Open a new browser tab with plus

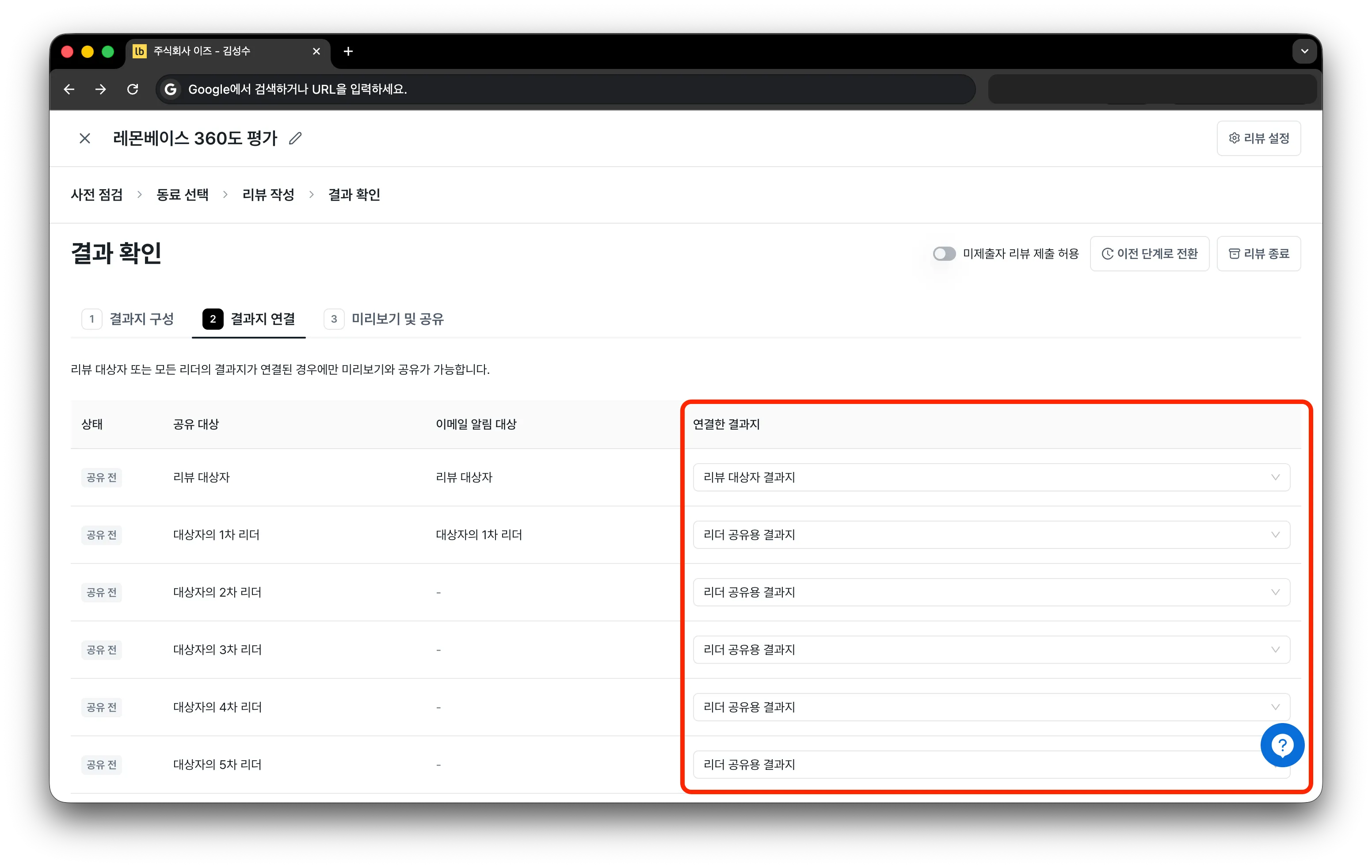(x=348, y=51)
